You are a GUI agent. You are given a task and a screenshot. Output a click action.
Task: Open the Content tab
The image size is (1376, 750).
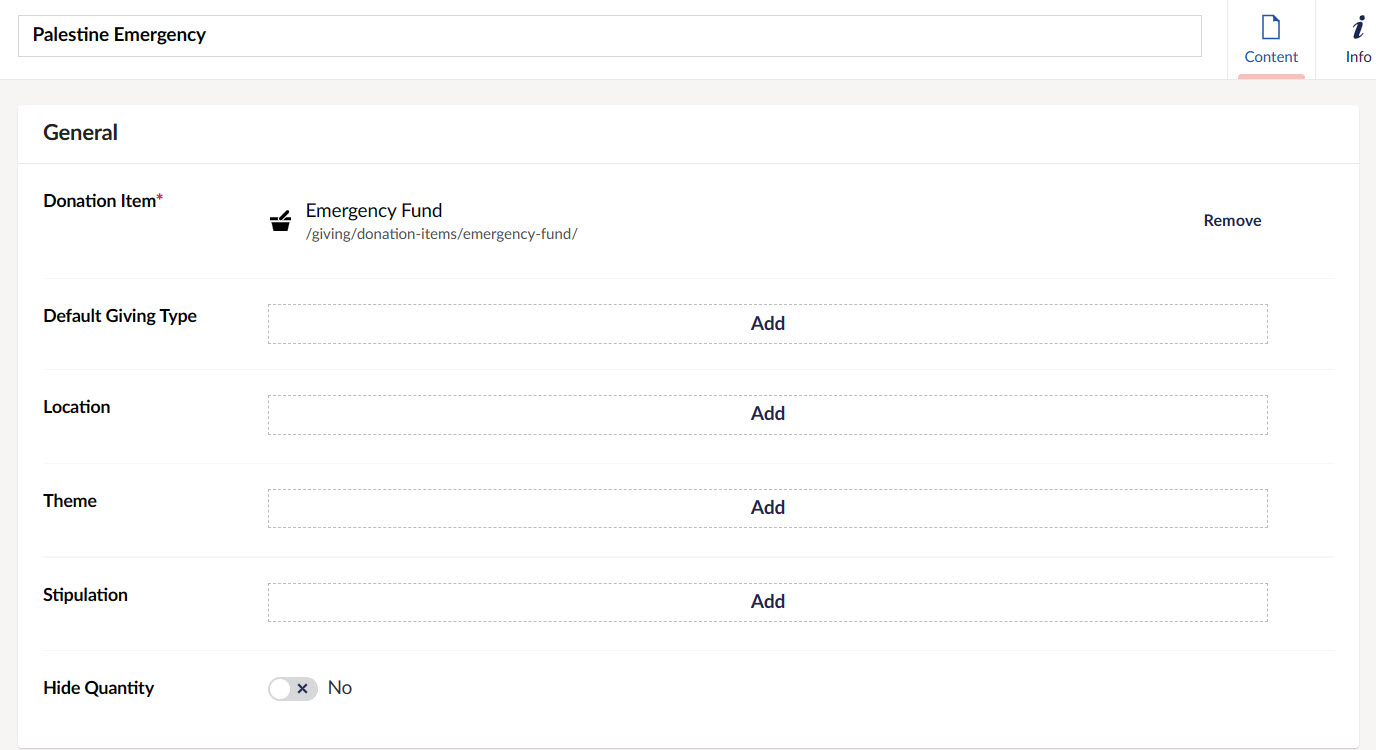click(x=1271, y=40)
